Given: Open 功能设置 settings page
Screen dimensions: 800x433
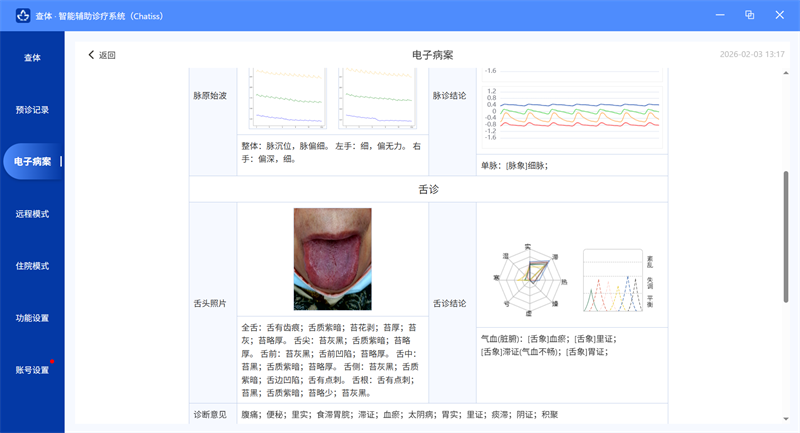Looking at the screenshot, I should (32, 318).
